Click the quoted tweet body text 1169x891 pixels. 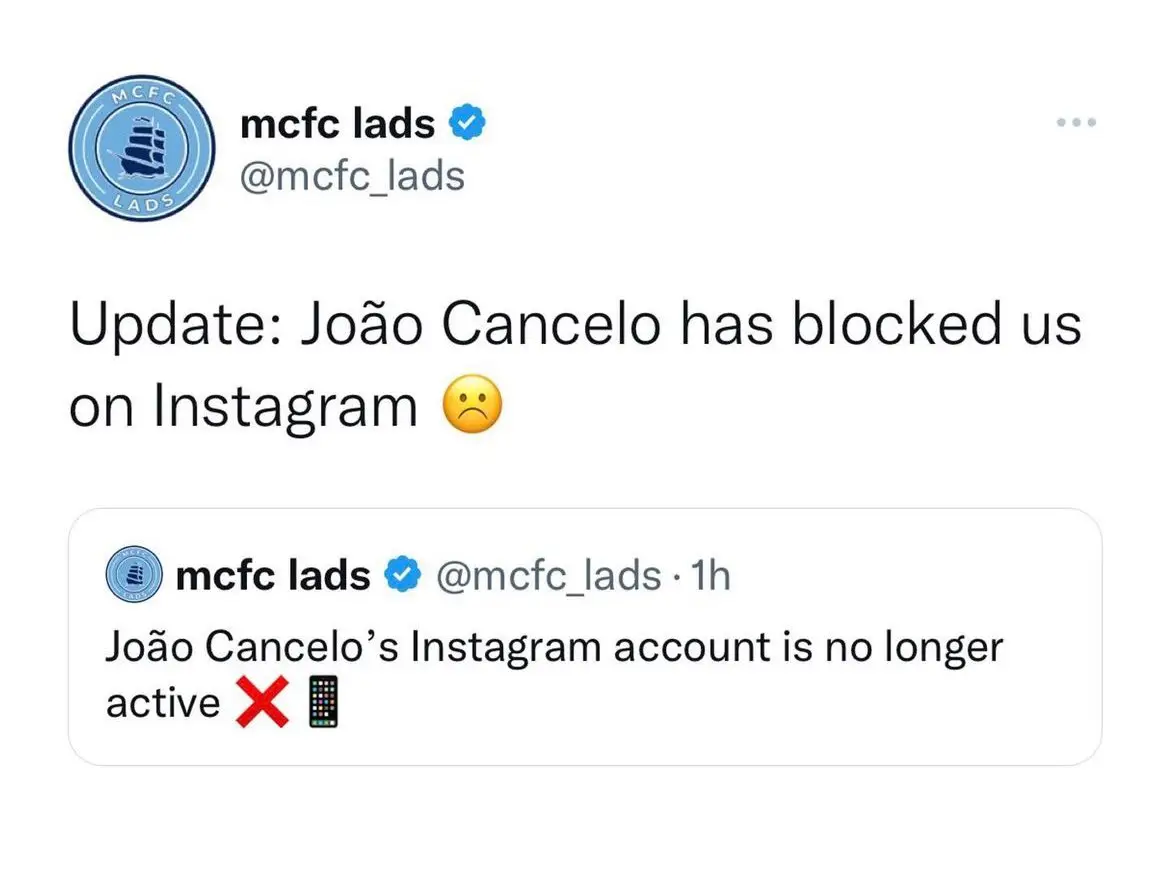point(554,646)
